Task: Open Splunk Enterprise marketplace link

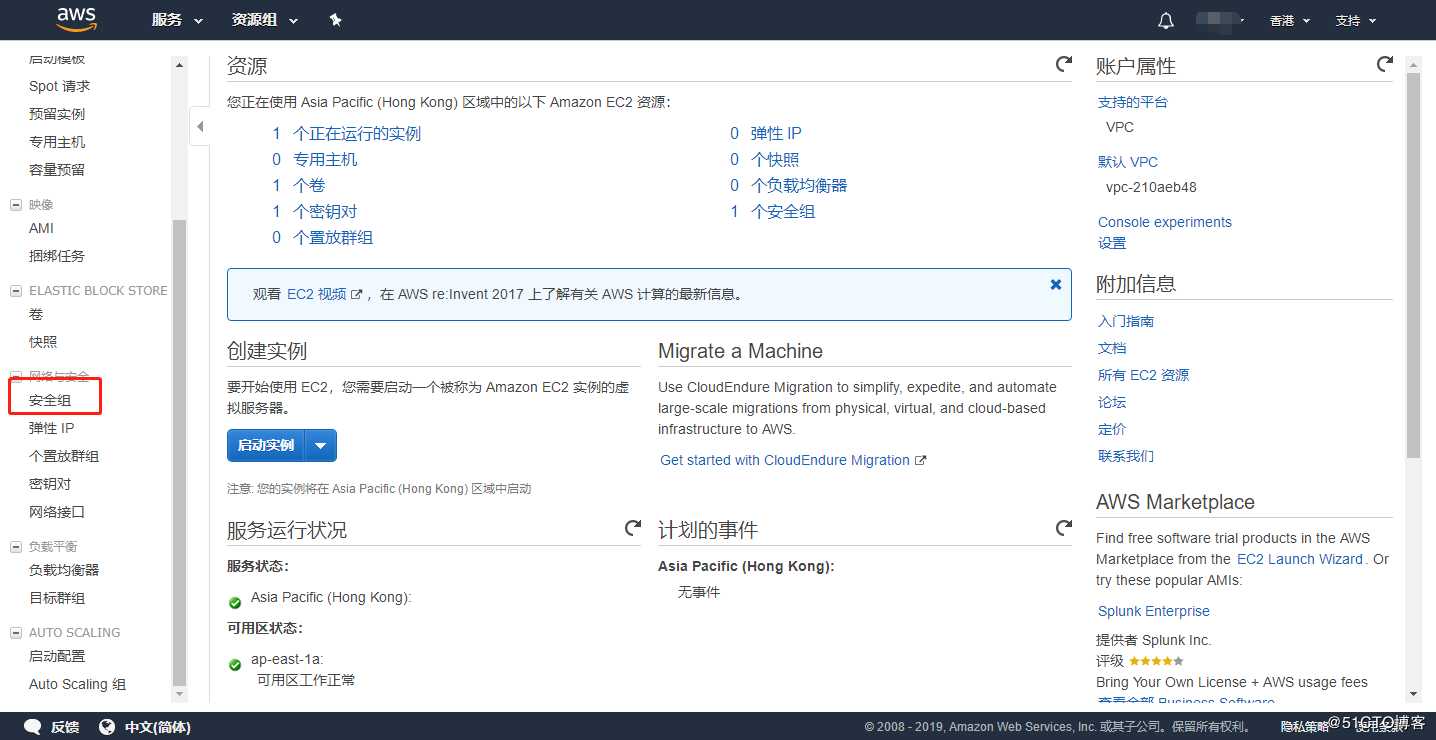Action: (x=1154, y=611)
